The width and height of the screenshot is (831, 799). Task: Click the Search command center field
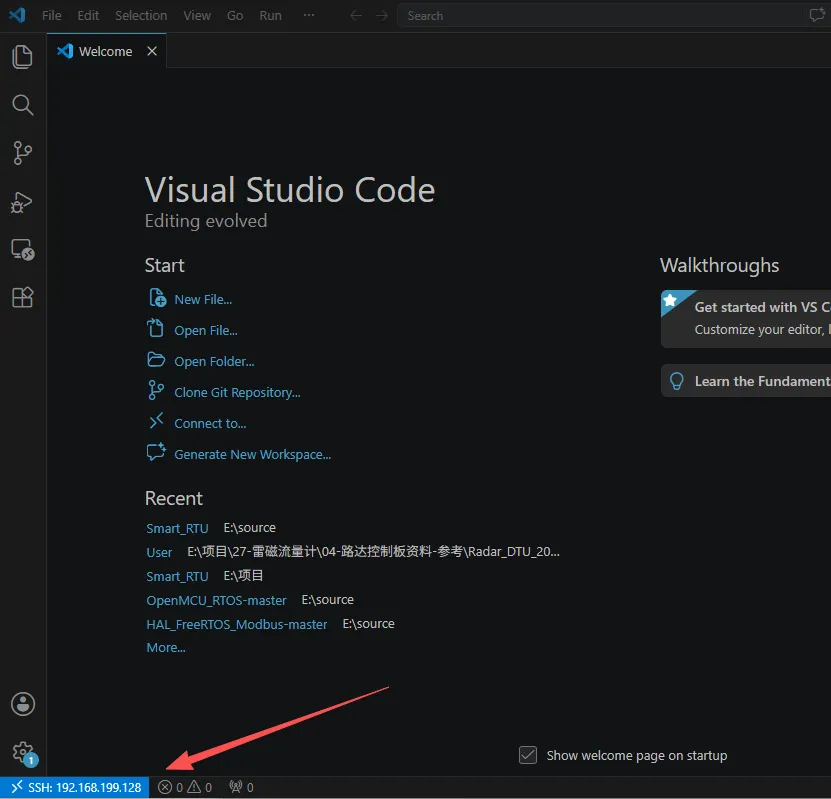pyautogui.click(x=599, y=15)
